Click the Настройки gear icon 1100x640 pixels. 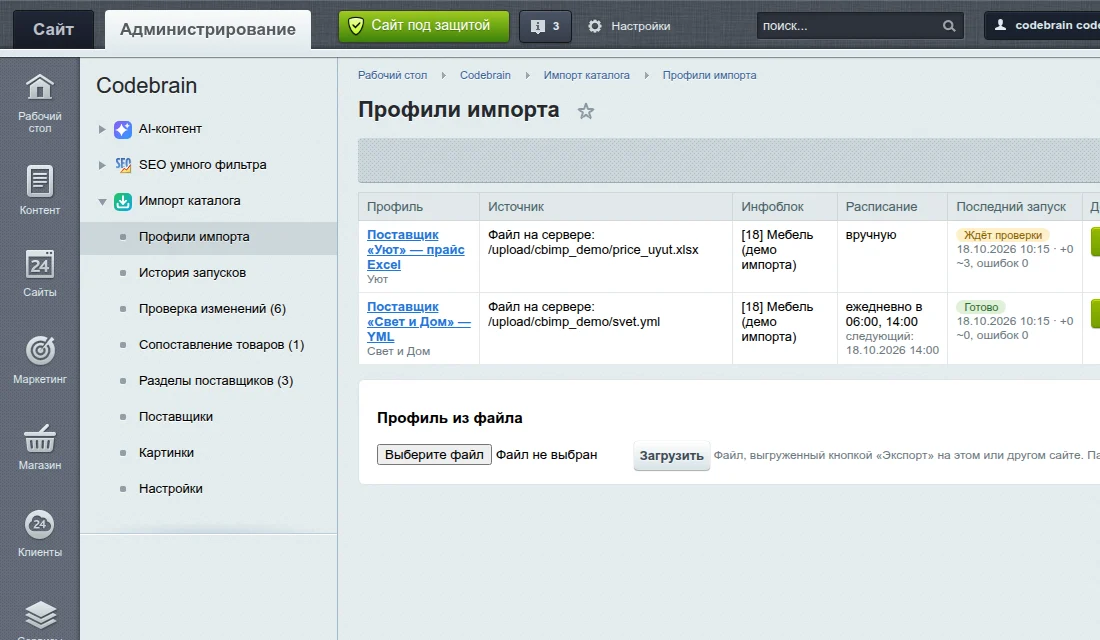pyautogui.click(x=595, y=26)
